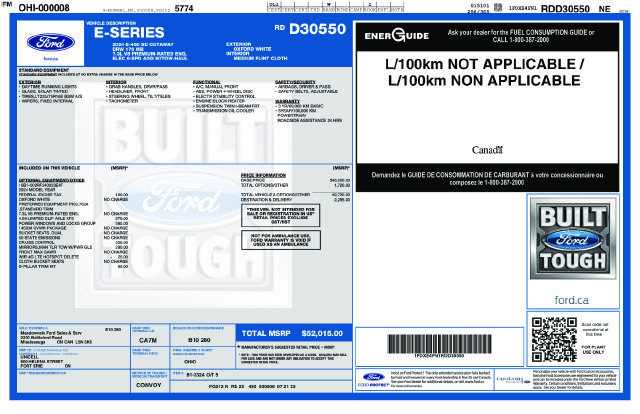Click the RD D30550 code in blue header
The image size is (640, 414).
310,29
